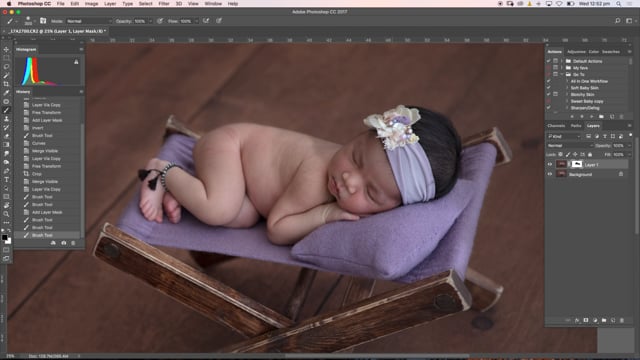Open the Opacity dropdown in options bar
The image size is (640, 360).
click(151, 21)
